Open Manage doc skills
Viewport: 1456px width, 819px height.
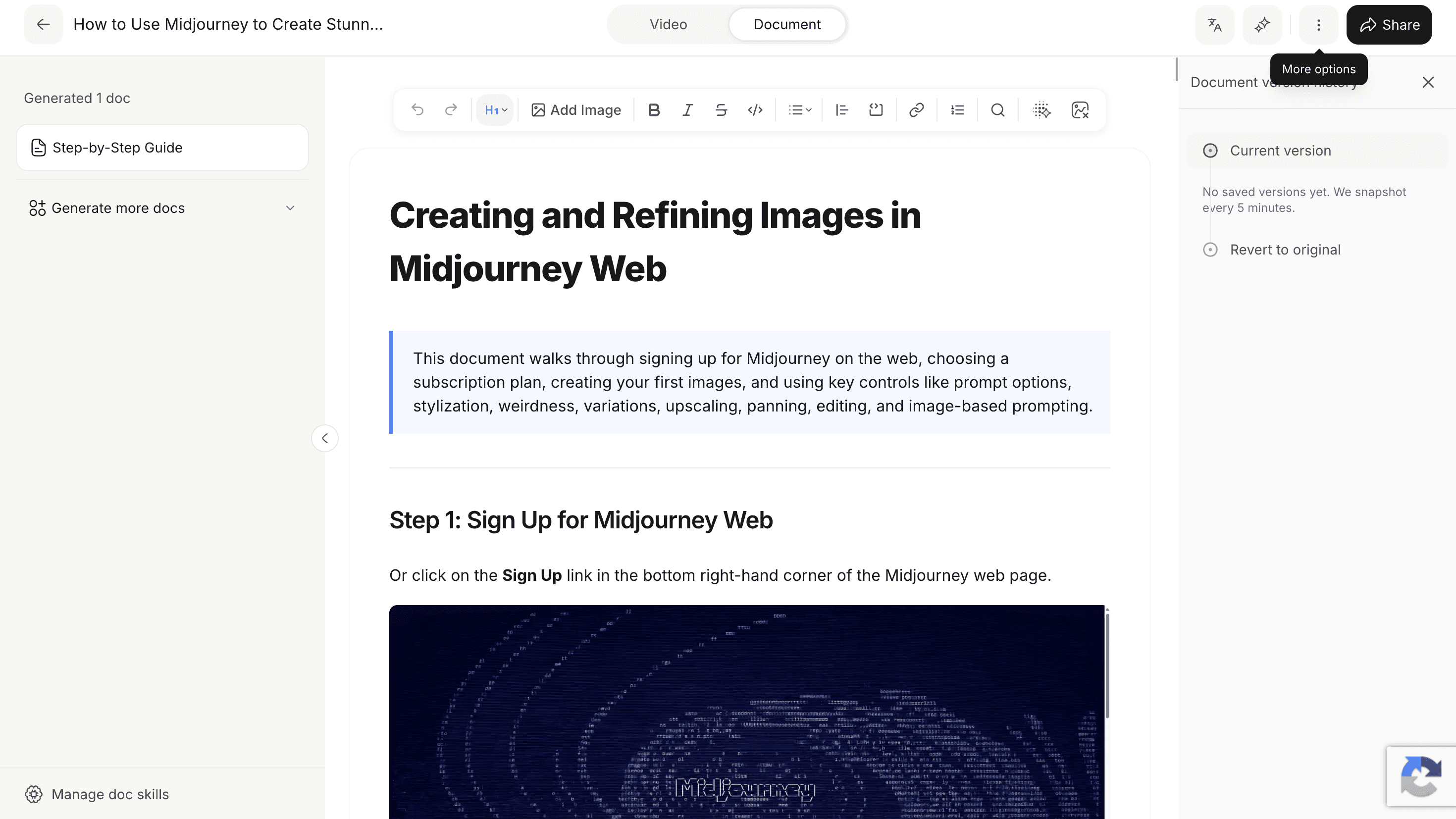tap(97, 794)
